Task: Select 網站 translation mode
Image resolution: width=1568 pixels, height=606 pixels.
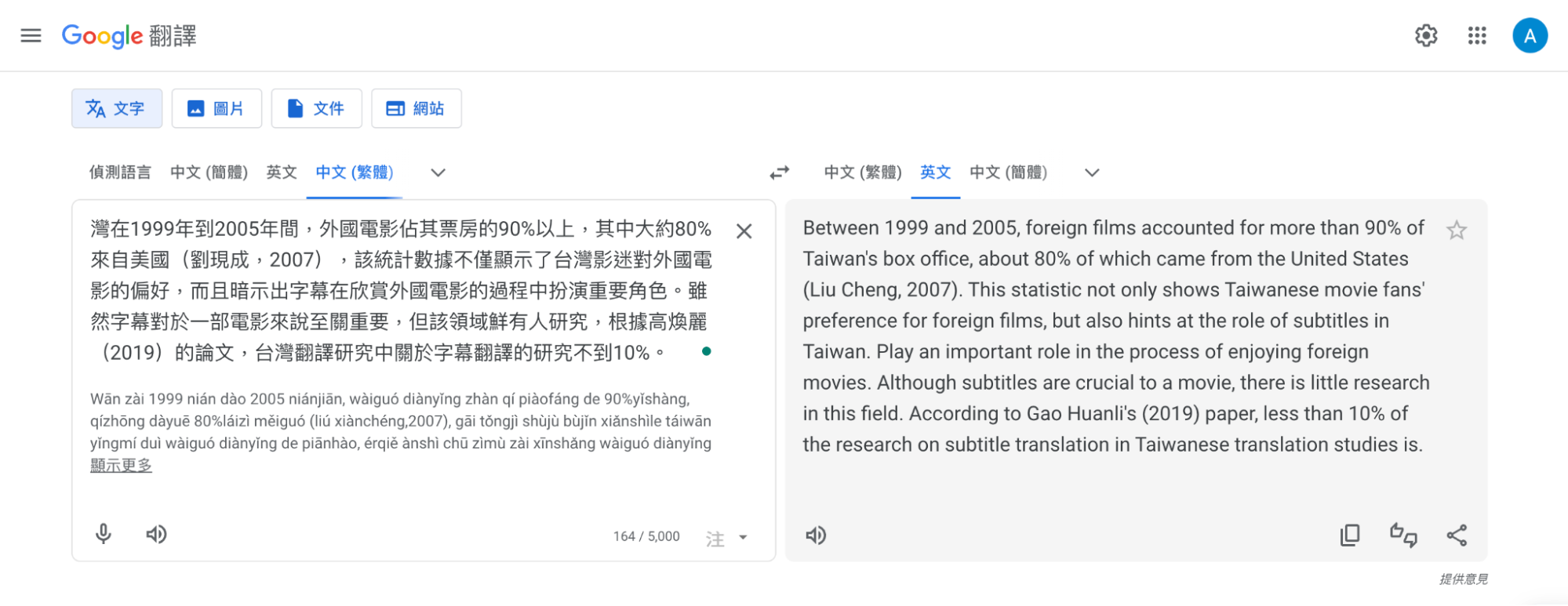Action: pos(417,108)
